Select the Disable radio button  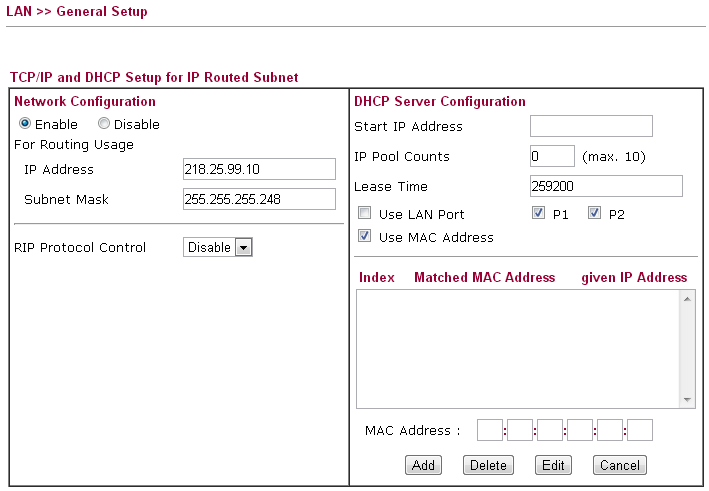point(104,125)
